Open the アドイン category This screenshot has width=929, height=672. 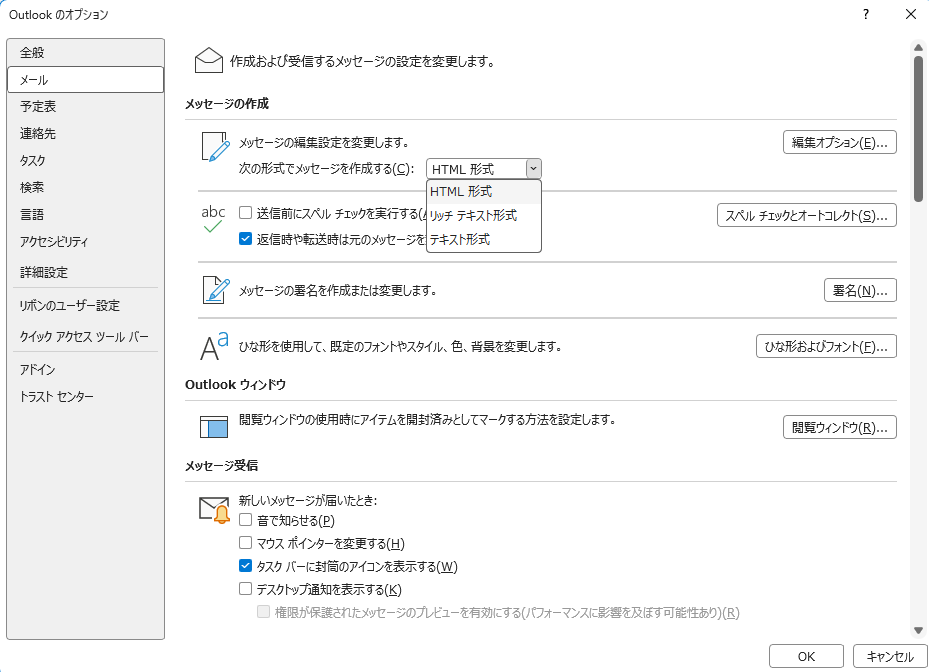click(85, 370)
